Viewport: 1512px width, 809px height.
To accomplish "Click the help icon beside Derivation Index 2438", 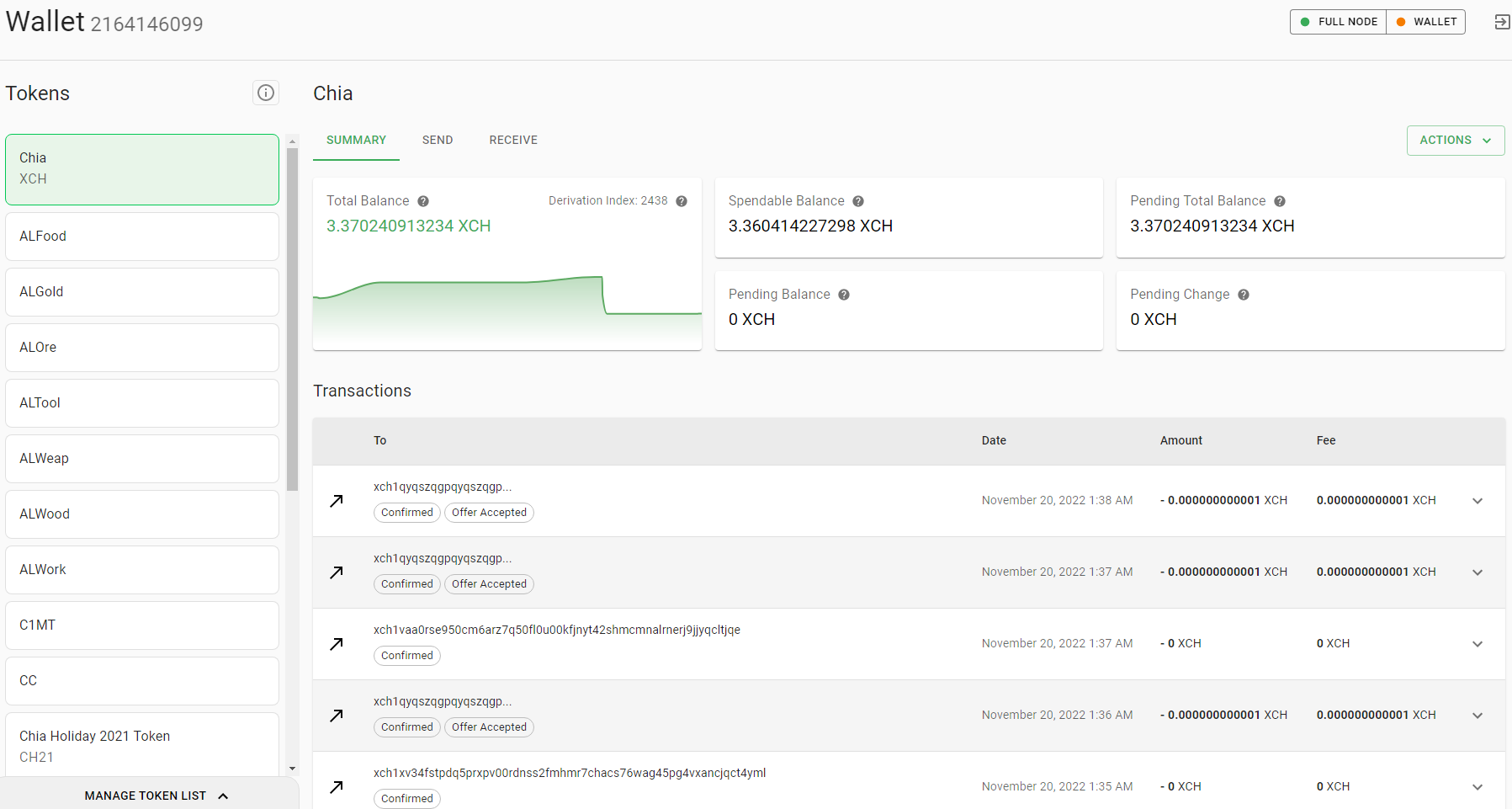I will tap(682, 200).
